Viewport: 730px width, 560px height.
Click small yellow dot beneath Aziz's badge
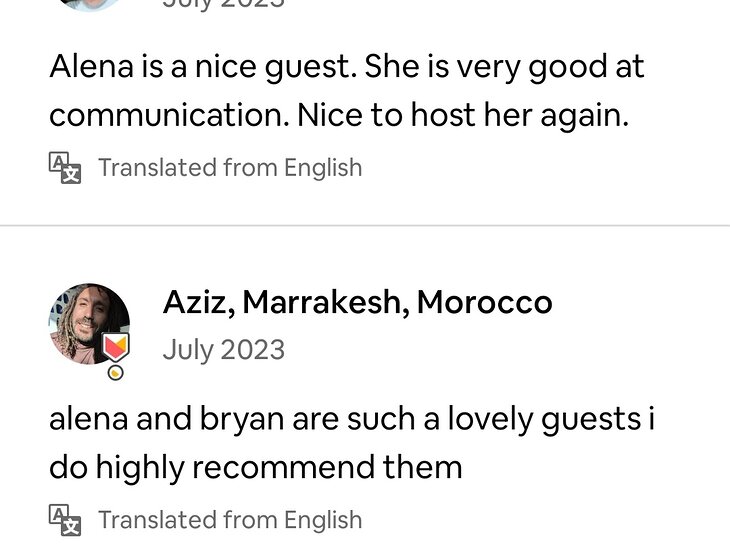[116, 373]
